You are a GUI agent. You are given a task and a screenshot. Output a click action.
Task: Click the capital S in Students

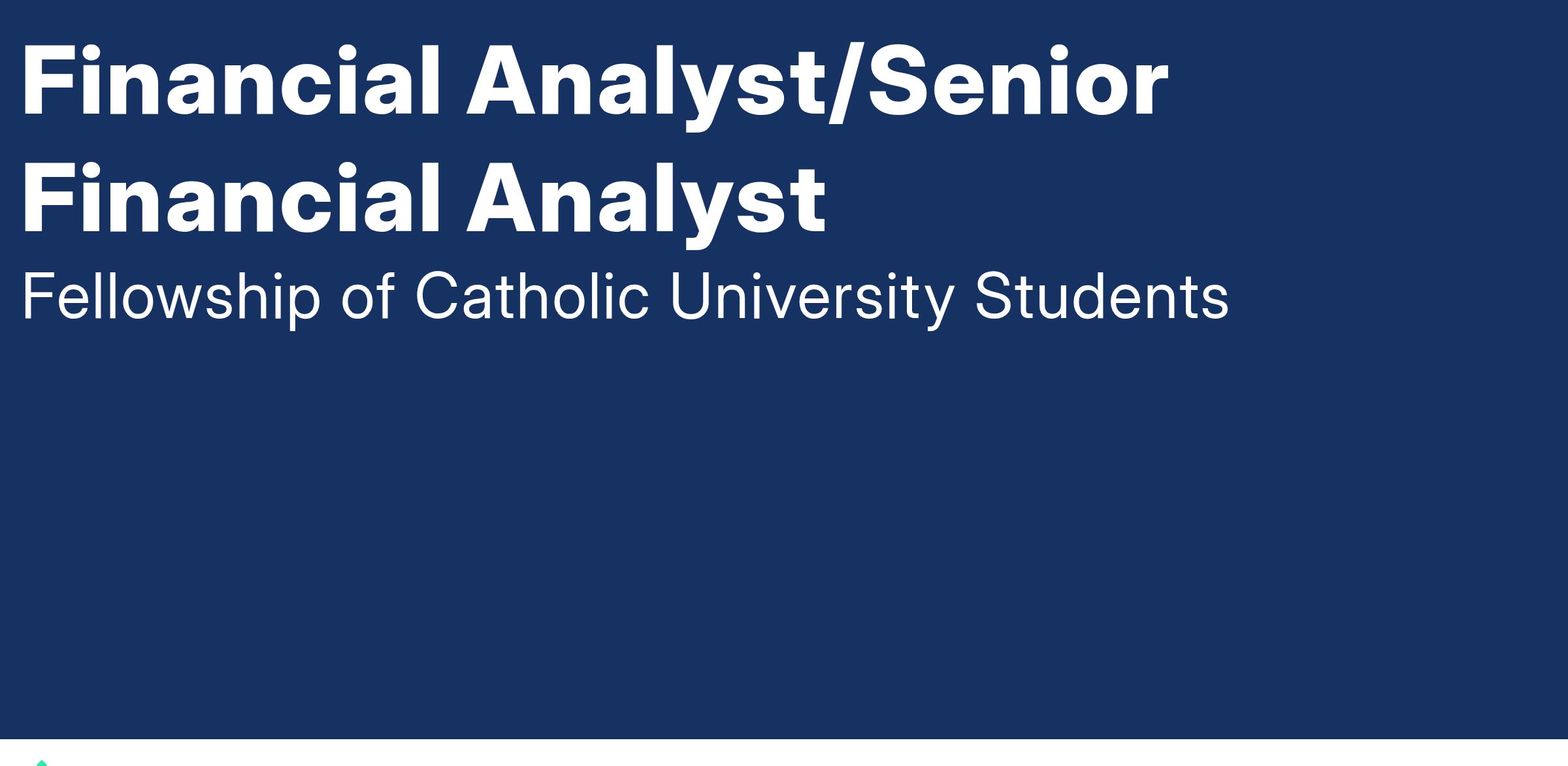tap(994, 296)
